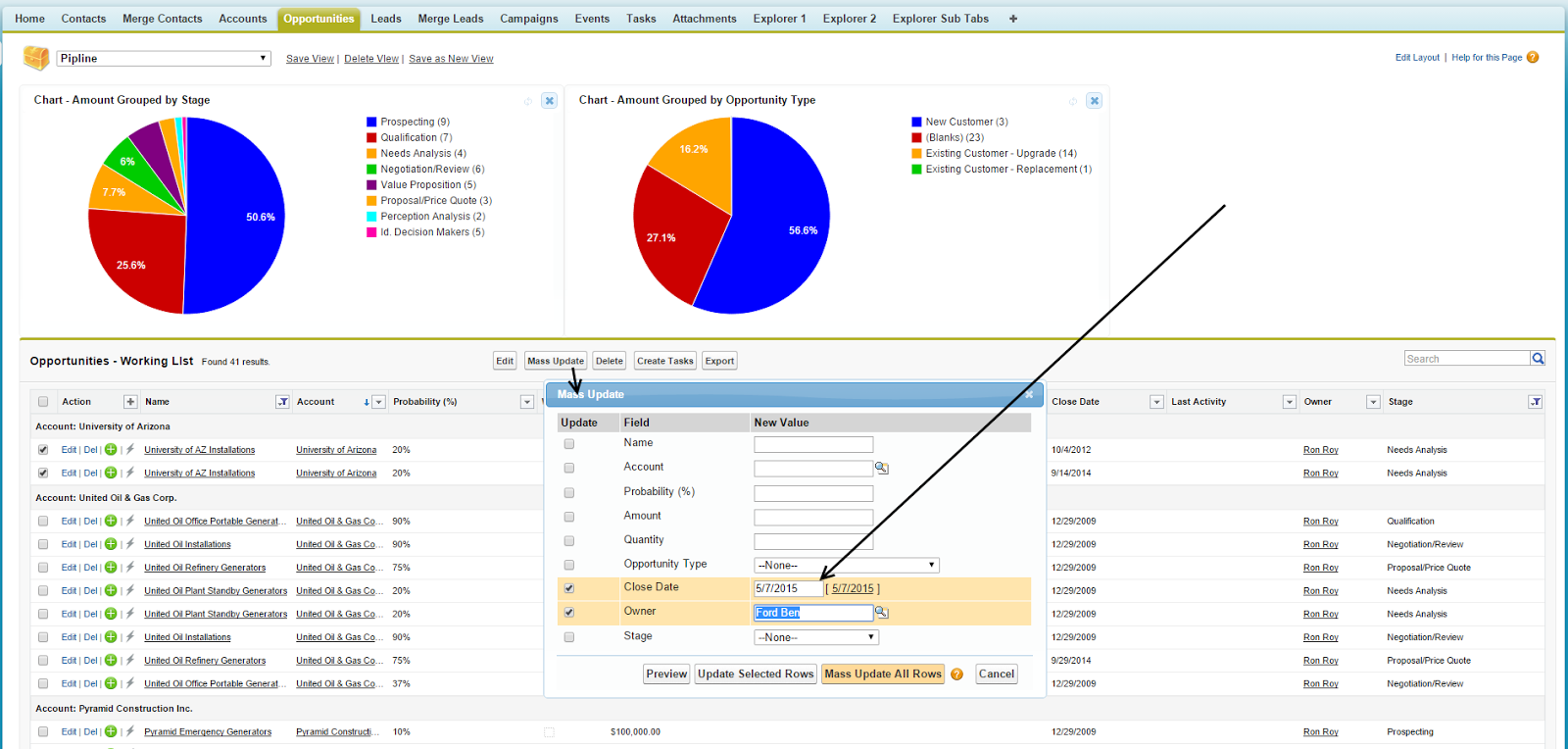Open the Account column dropdown arrow
This screenshot has height=749, width=1568.
pyautogui.click(x=379, y=402)
